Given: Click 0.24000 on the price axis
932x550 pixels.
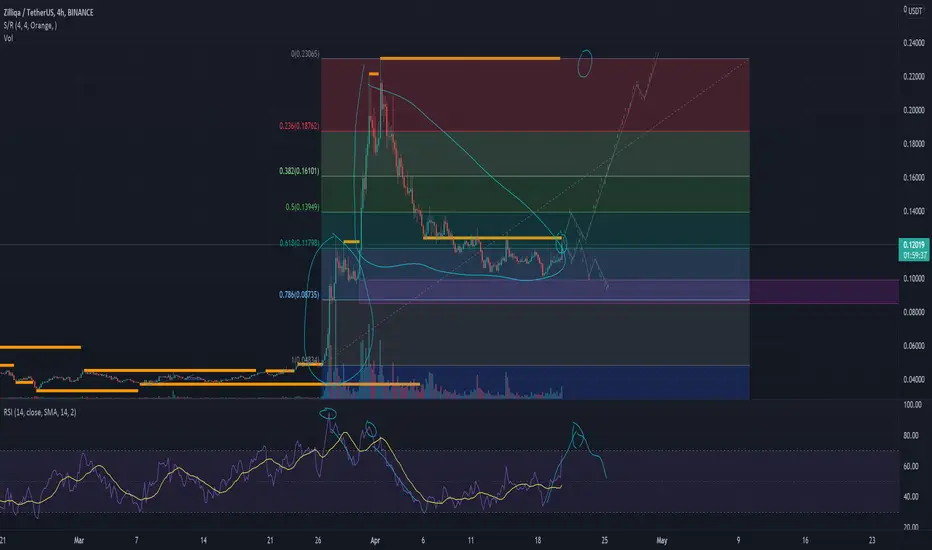Looking at the screenshot, I should point(914,43).
